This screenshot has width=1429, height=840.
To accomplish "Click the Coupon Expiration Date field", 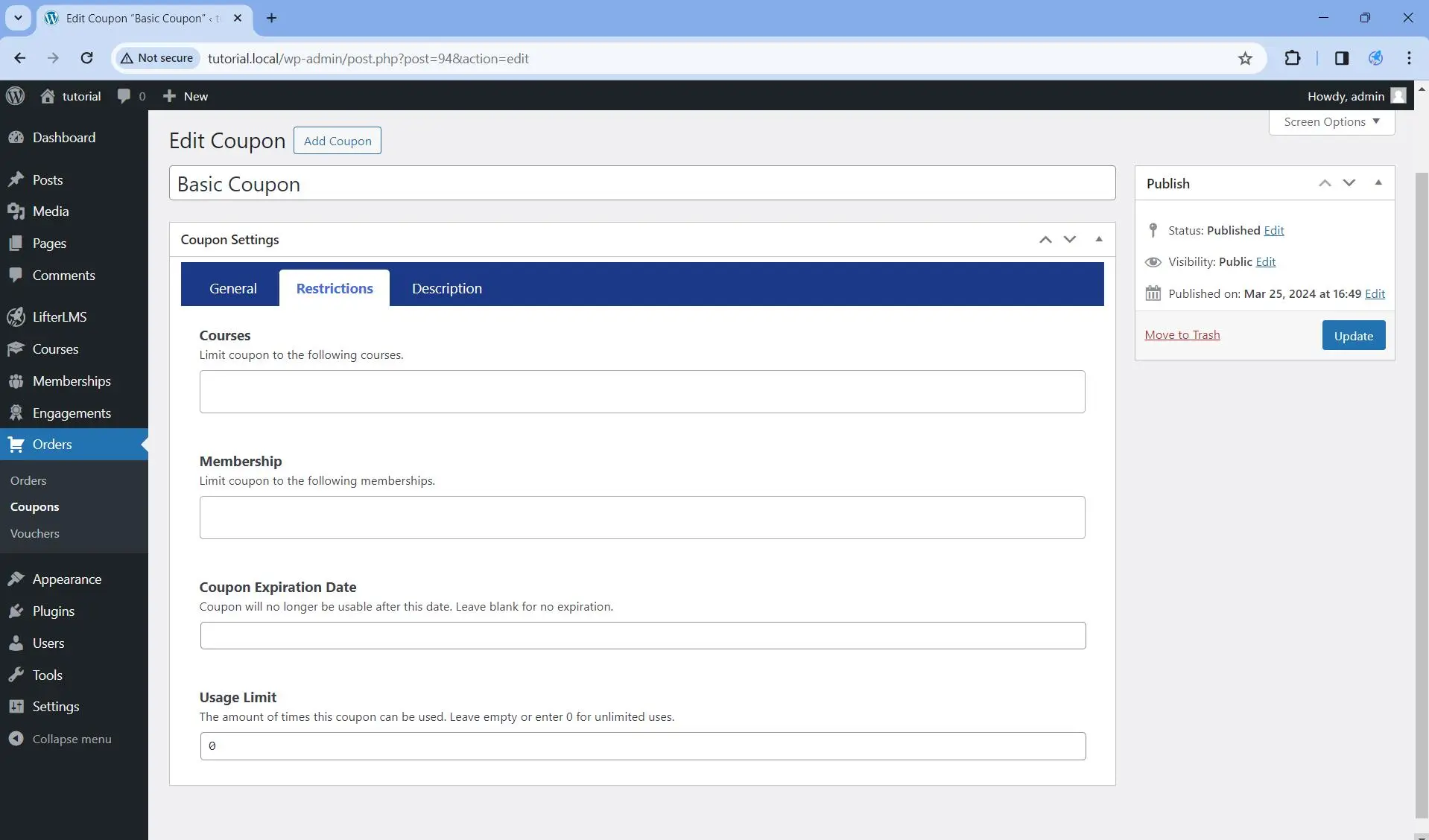I will pyautogui.click(x=642, y=636).
